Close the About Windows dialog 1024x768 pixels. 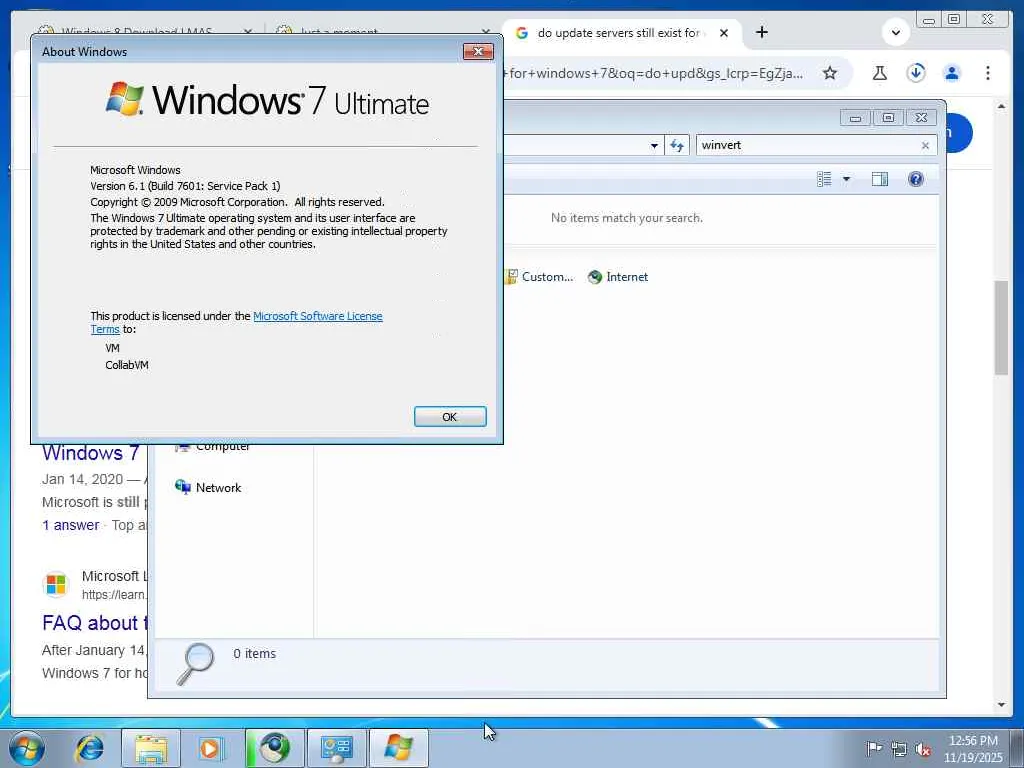(x=478, y=52)
